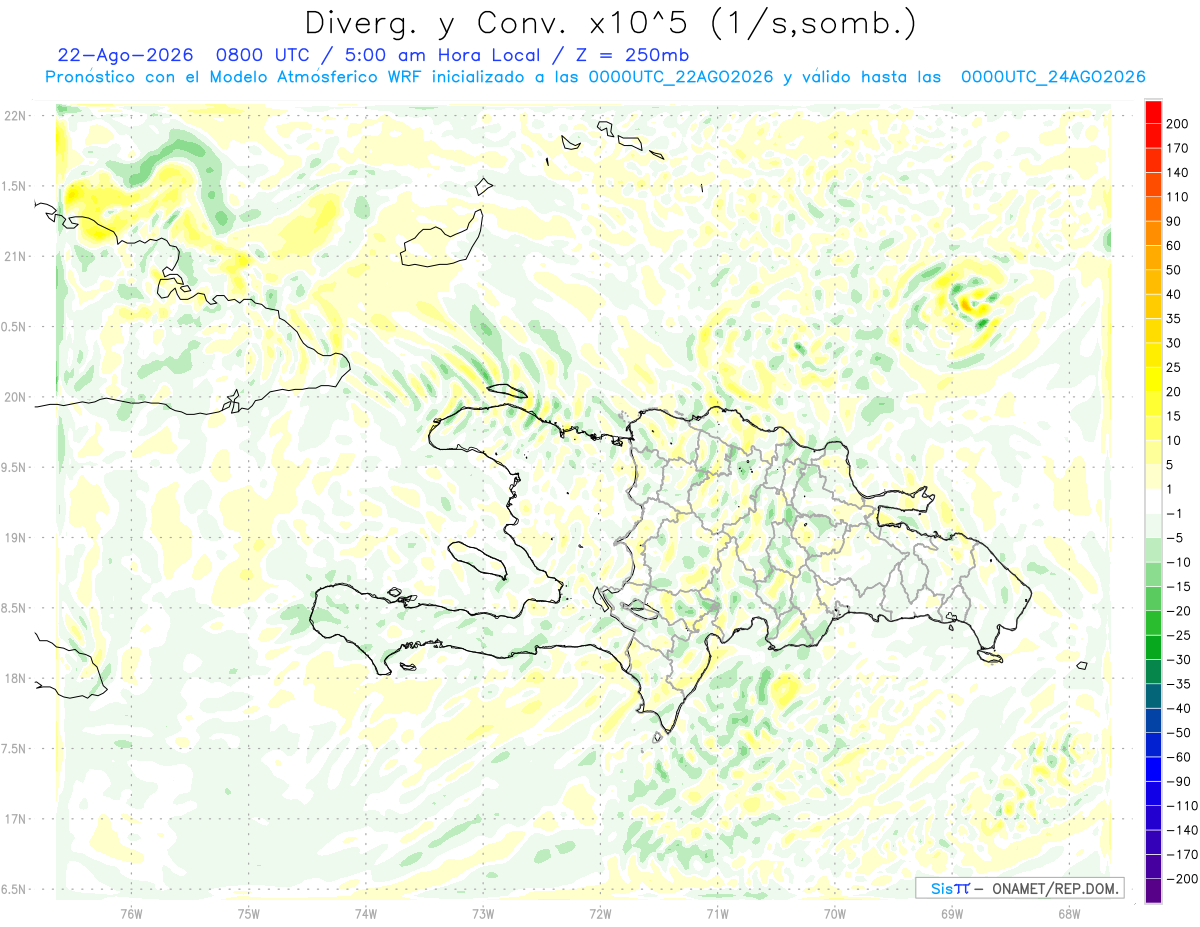Click the "0.5N" latitude axis label
Viewport: 1200px width, 927px height.
pyautogui.click(x=14, y=327)
